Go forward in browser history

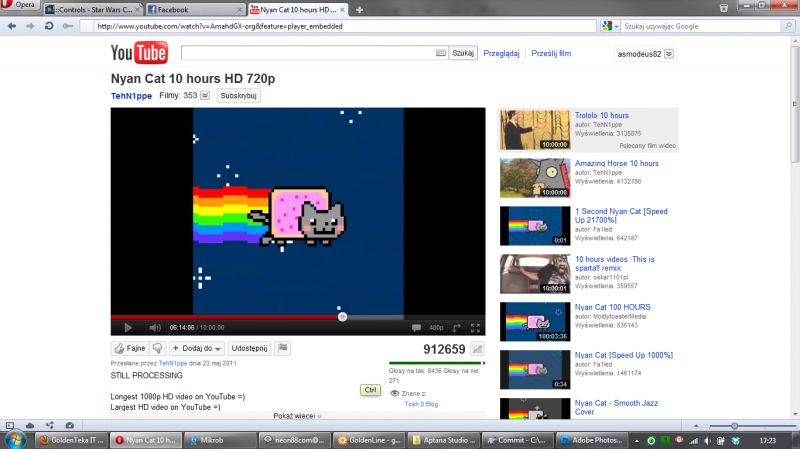(30, 26)
